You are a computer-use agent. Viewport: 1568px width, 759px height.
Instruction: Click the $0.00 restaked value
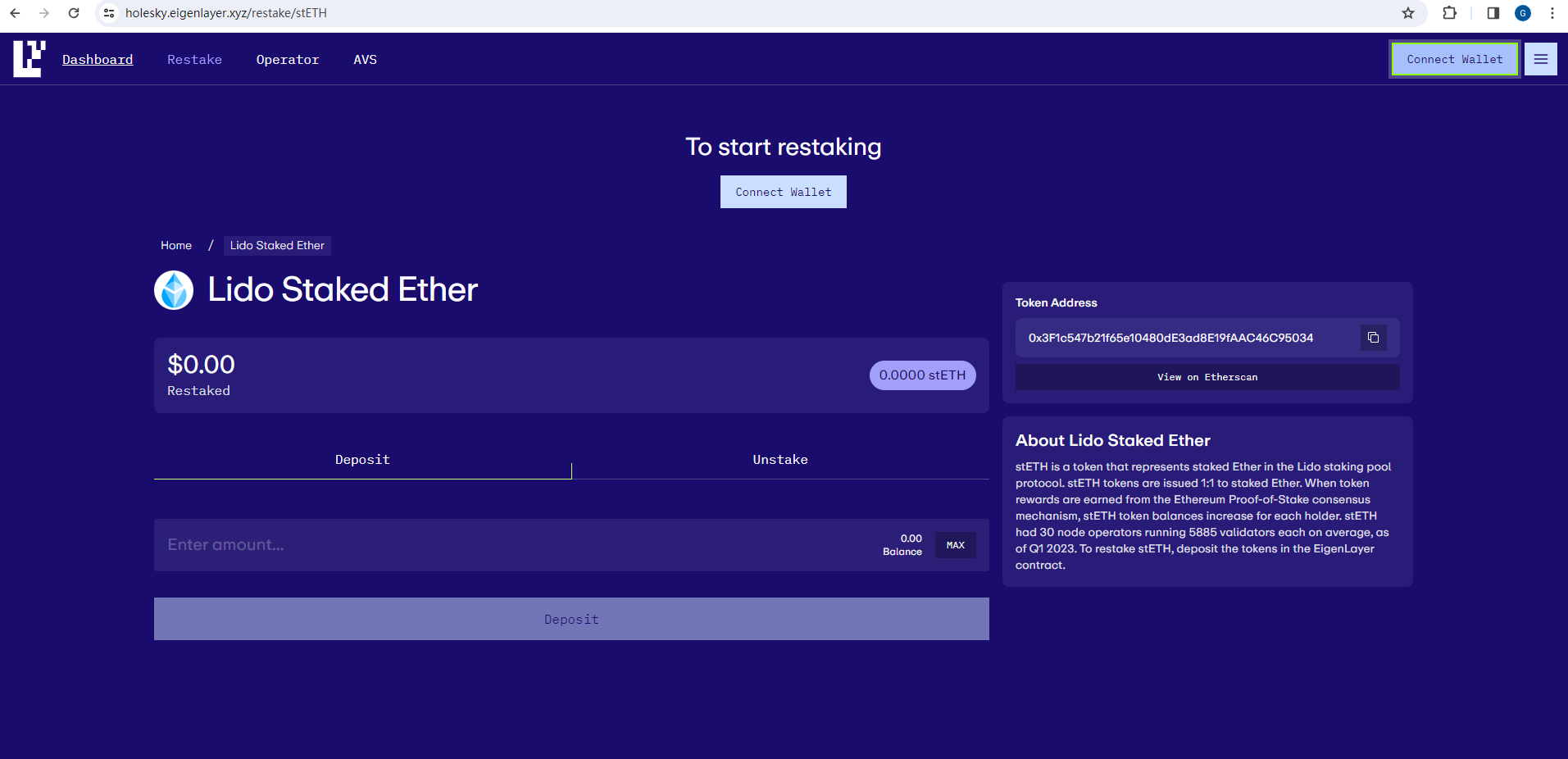(x=201, y=365)
